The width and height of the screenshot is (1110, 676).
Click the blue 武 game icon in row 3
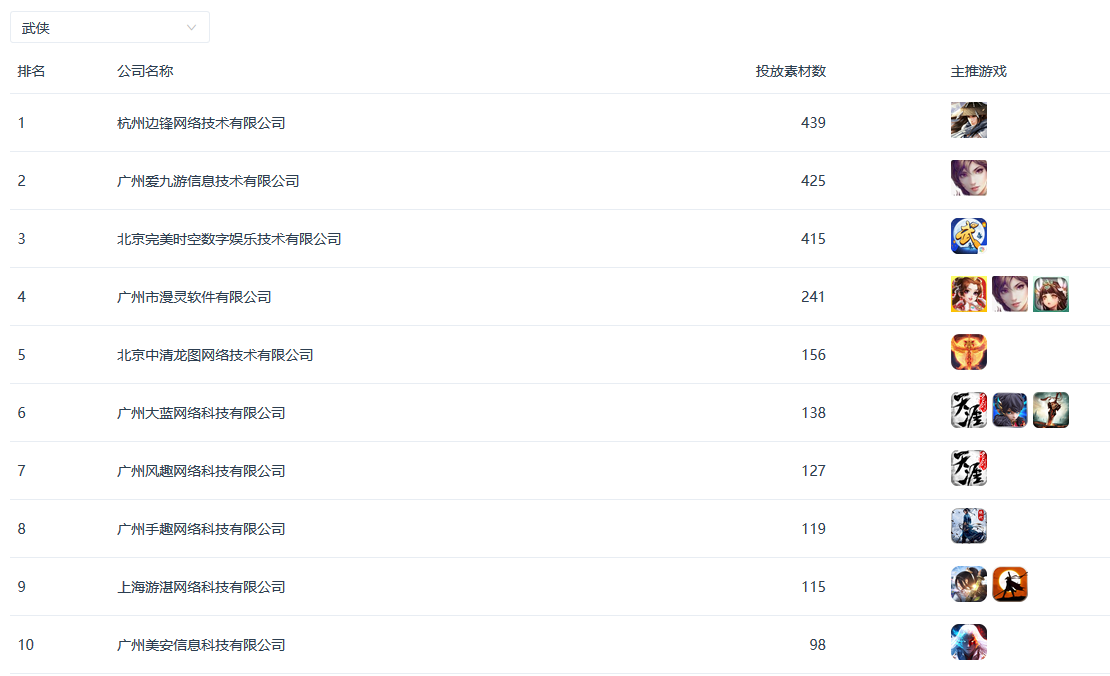click(x=968, y=236)
